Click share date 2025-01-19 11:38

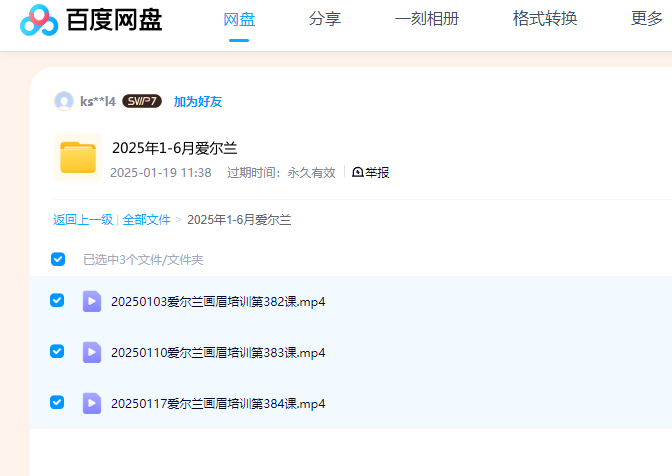pyautogui.click(x=161, y=173)
